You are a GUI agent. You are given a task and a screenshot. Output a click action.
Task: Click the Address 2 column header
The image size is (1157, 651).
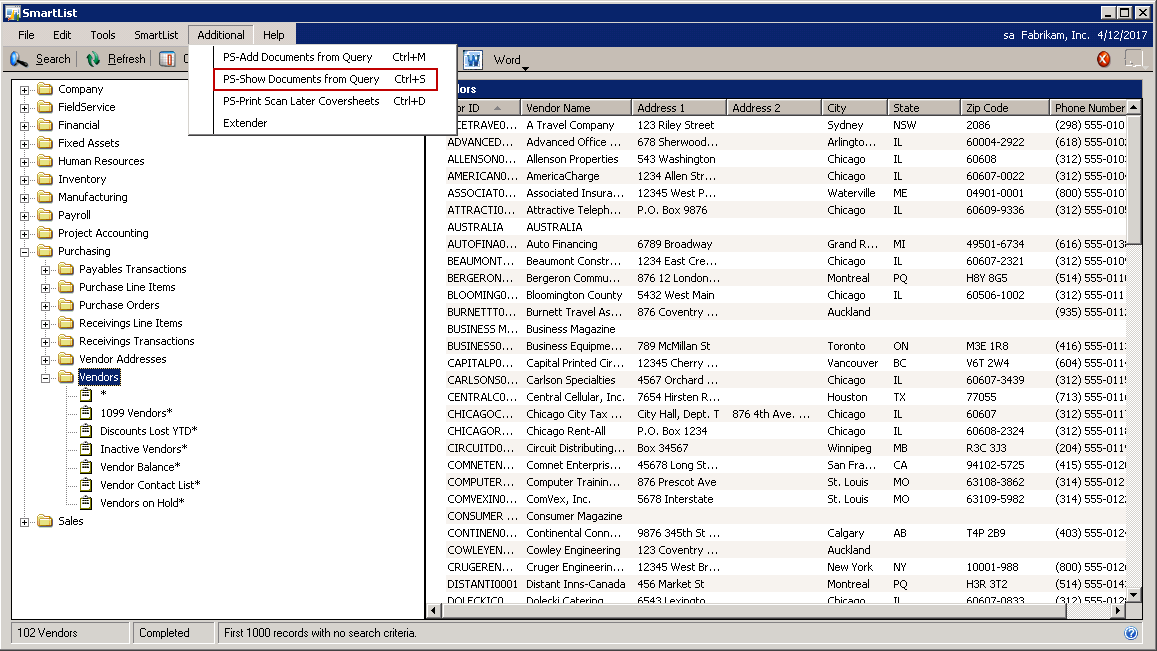coord(774,108)
